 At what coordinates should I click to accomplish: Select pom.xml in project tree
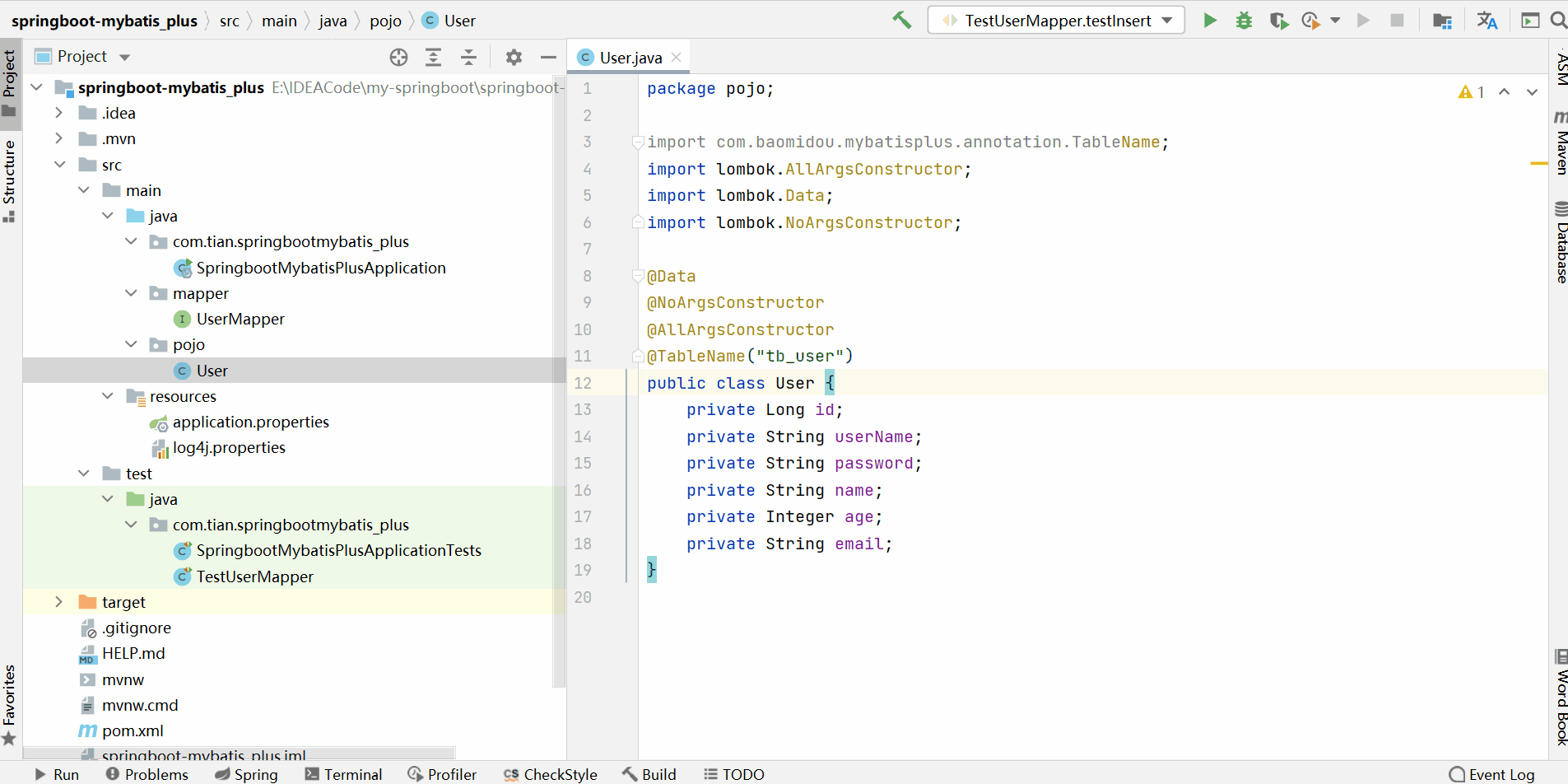point(133,730)
